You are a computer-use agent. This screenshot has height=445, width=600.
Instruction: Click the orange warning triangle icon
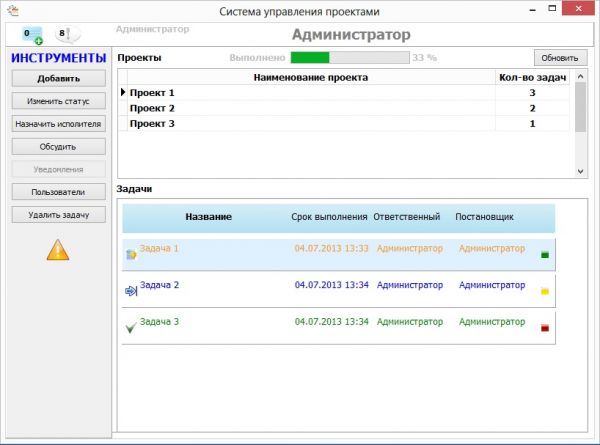pyautogui.click(x=58, y=250)
